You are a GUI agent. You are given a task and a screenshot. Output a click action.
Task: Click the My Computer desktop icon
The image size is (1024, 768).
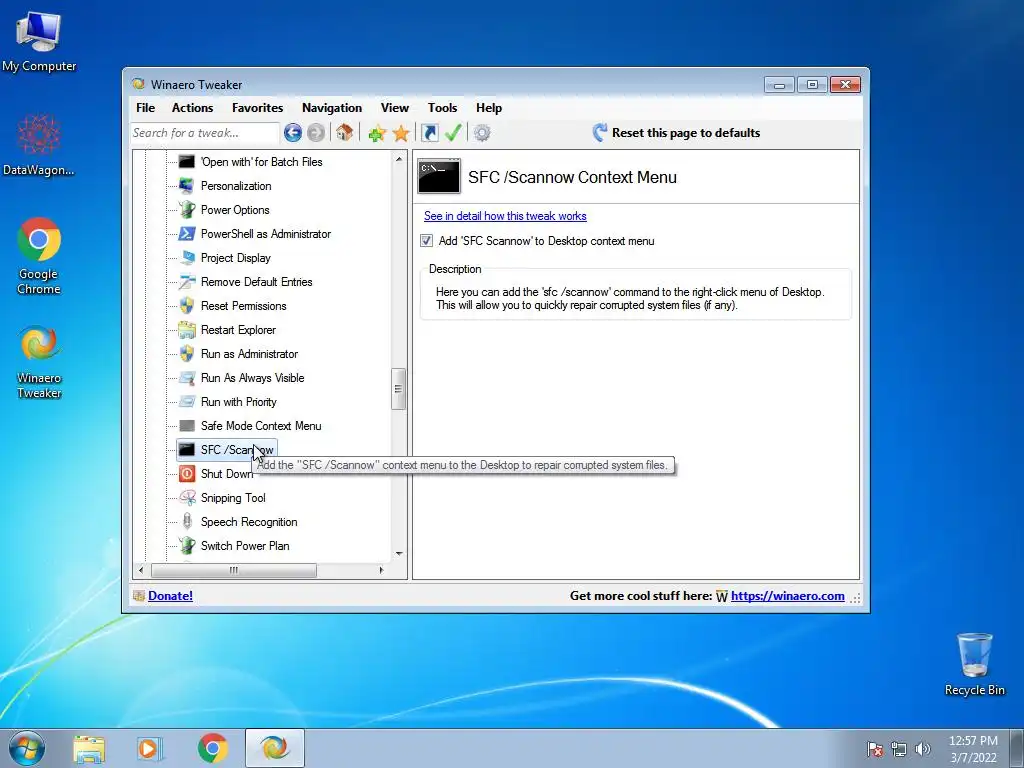pyautogui.click(x=39, y=42)
